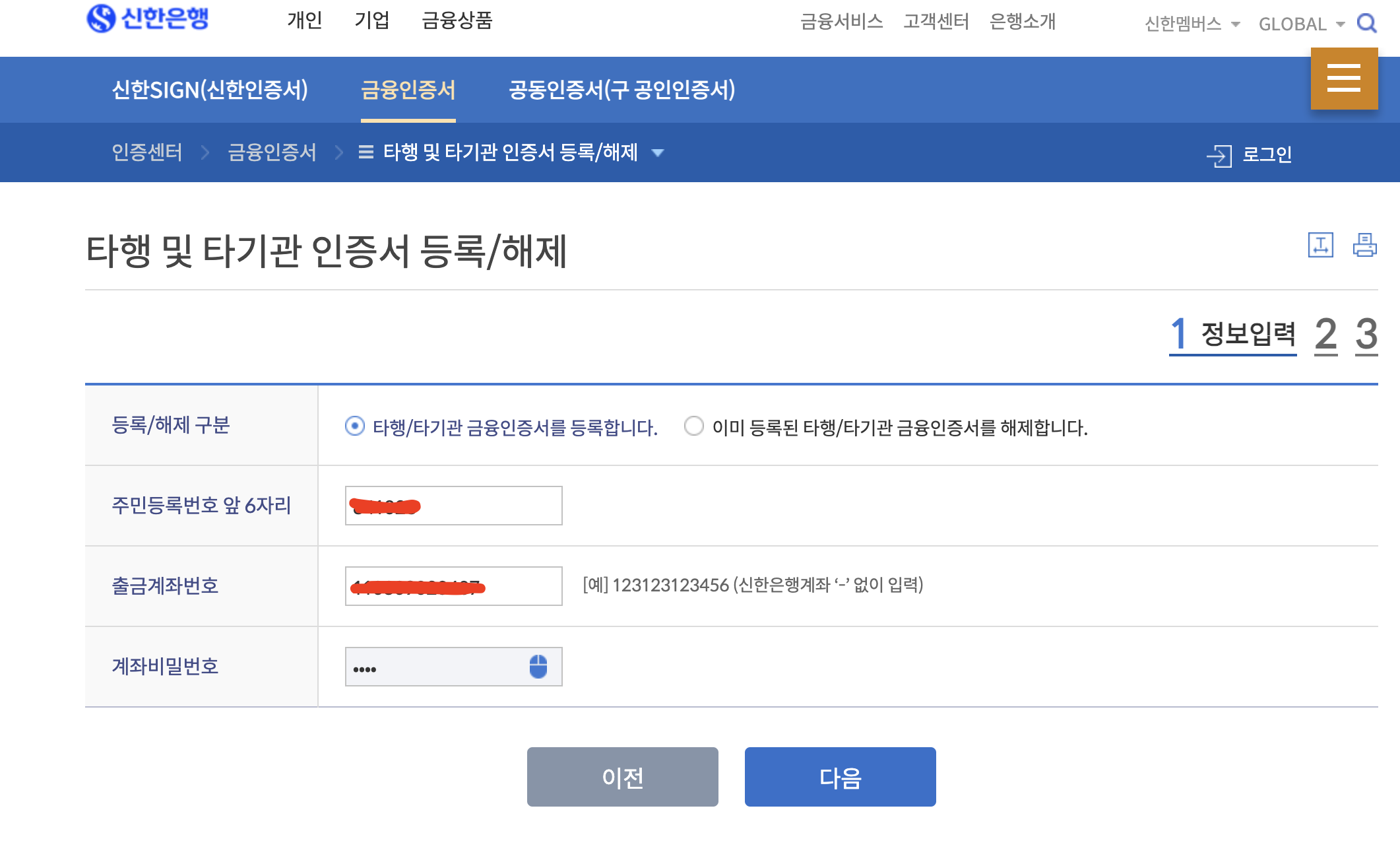
Task: Open the 금융상품 menu
Action: pyautogui.click(x=457, y=20)
